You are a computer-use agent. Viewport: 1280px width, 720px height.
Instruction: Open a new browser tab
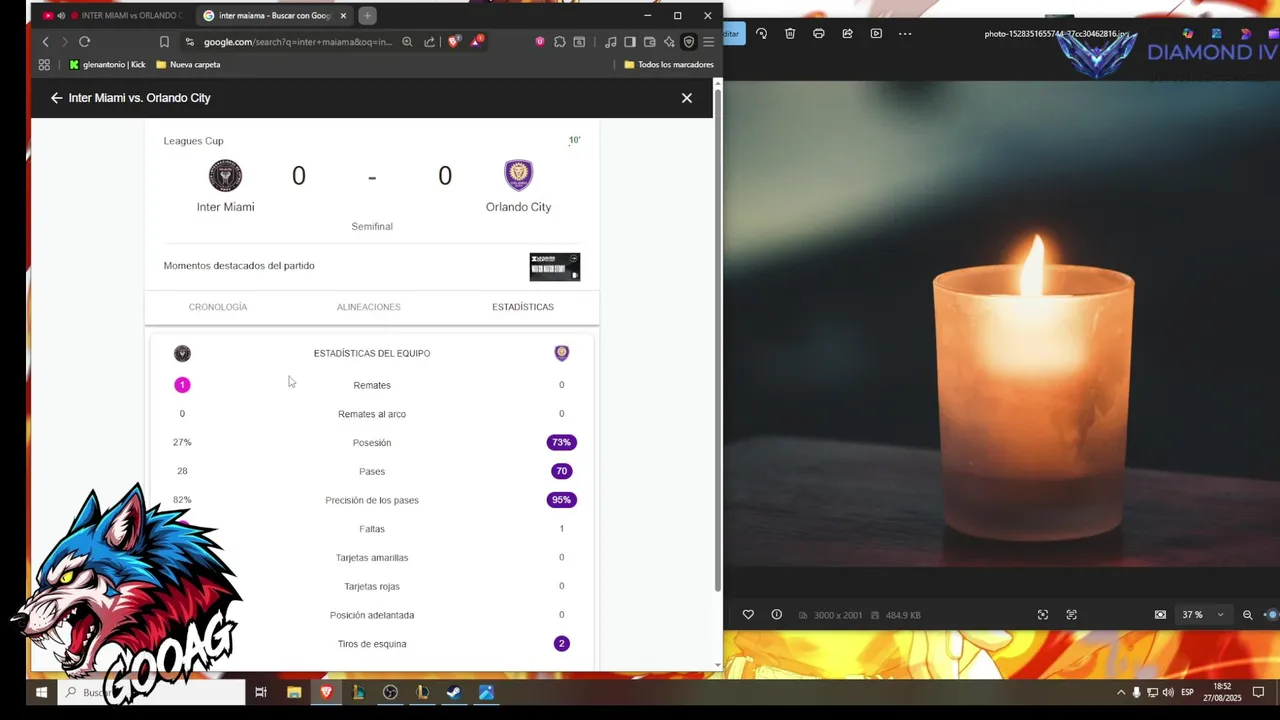pos(367,16)
